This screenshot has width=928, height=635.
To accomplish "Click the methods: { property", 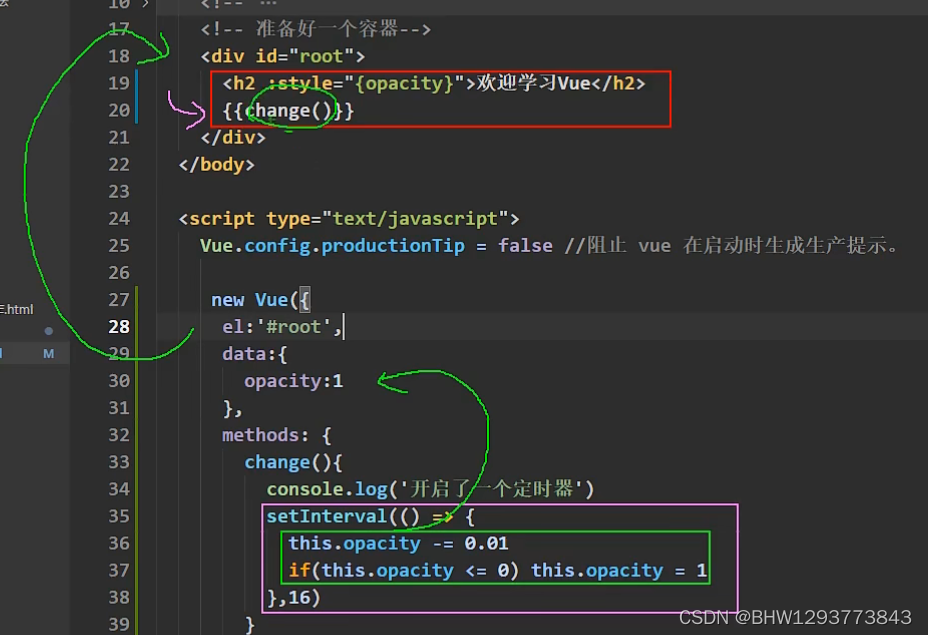I will click(276, 435).
